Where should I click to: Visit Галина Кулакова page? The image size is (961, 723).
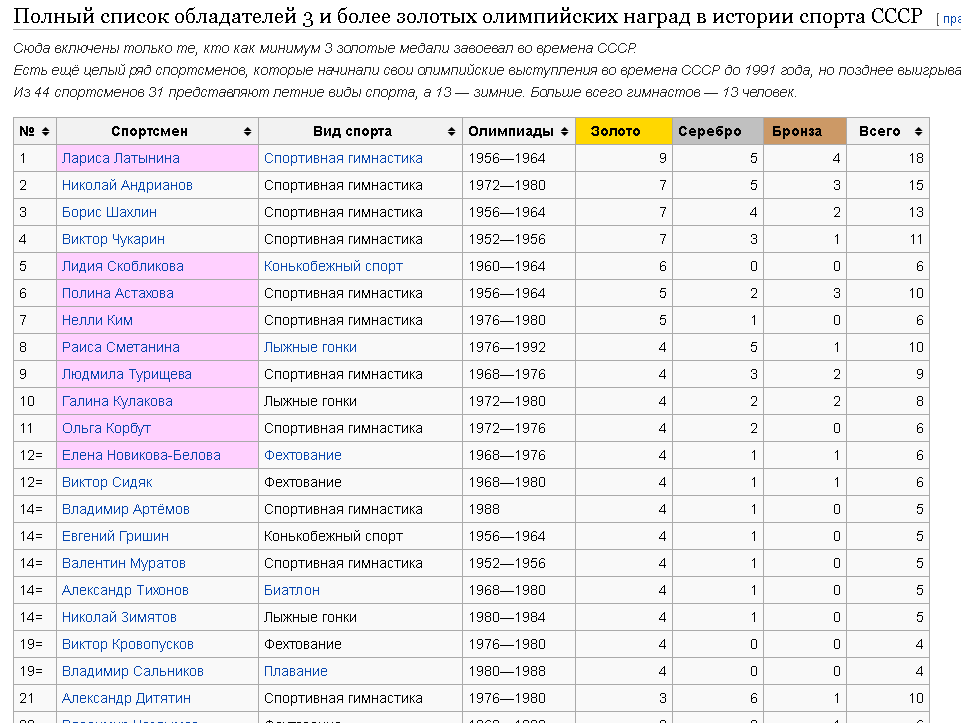[117, 401]
